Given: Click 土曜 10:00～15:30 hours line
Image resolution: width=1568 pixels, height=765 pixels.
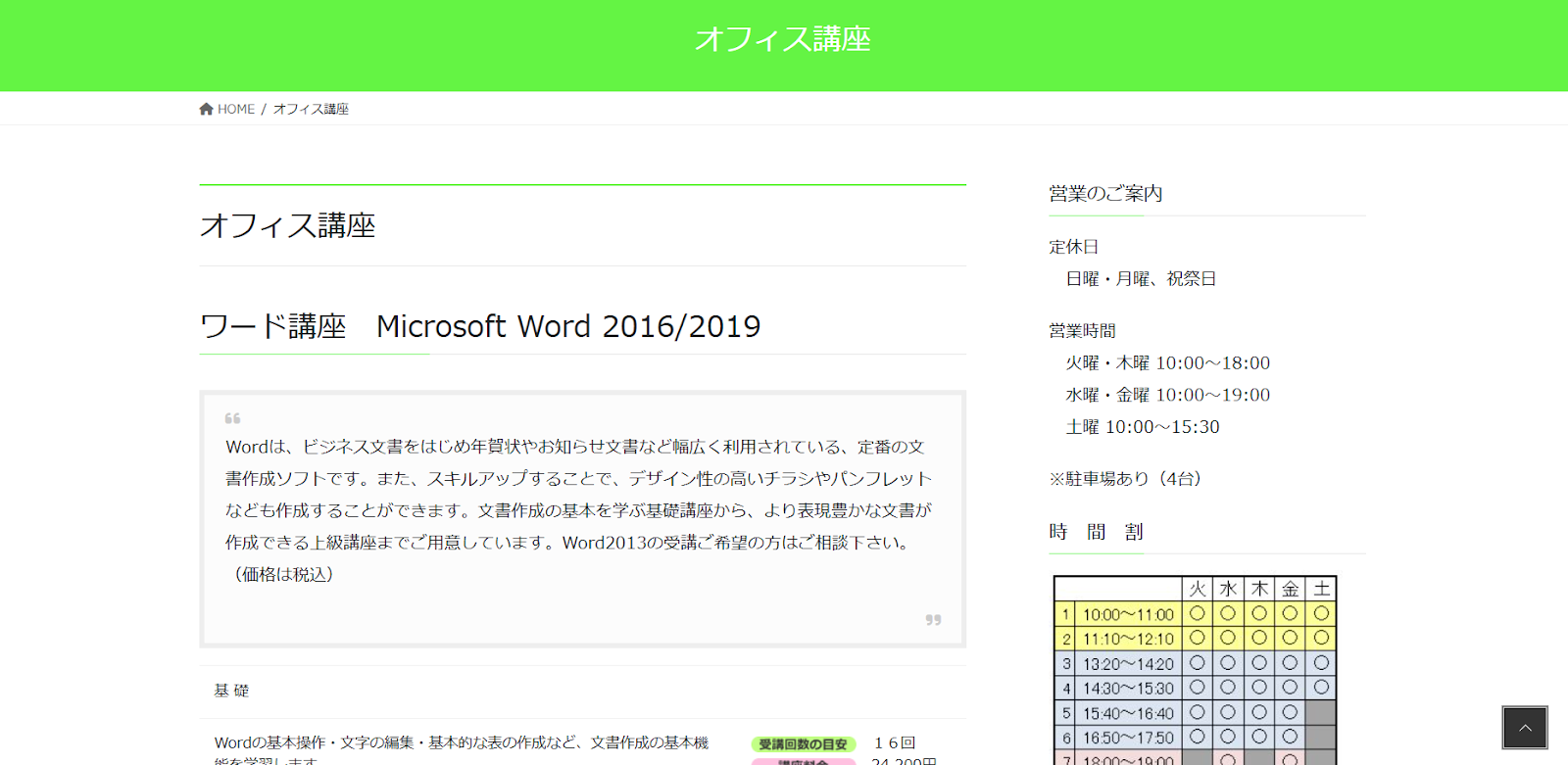Looking at the screenshot, I should pos(1143,427).
